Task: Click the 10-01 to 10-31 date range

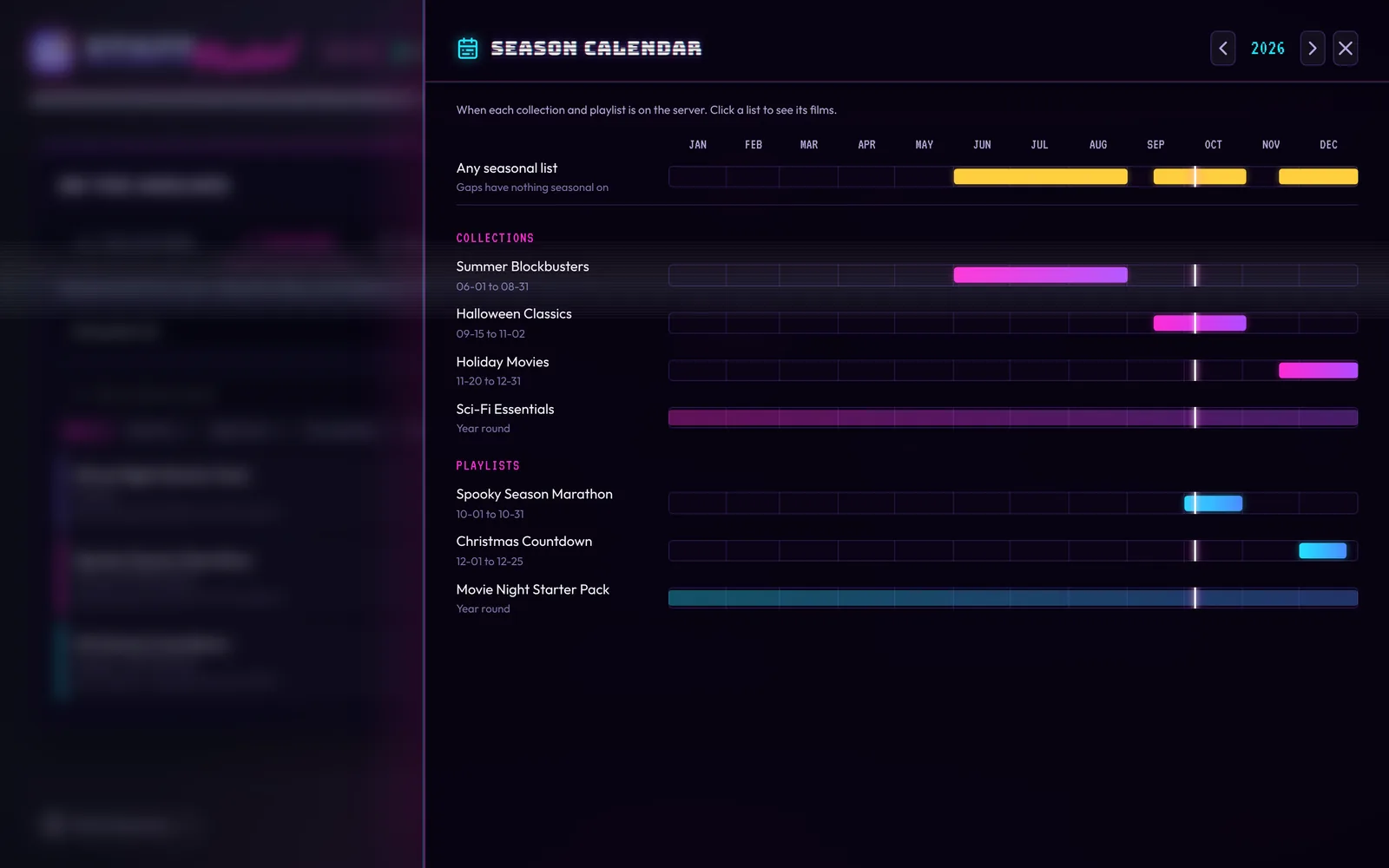Action: tap(490, 515)
